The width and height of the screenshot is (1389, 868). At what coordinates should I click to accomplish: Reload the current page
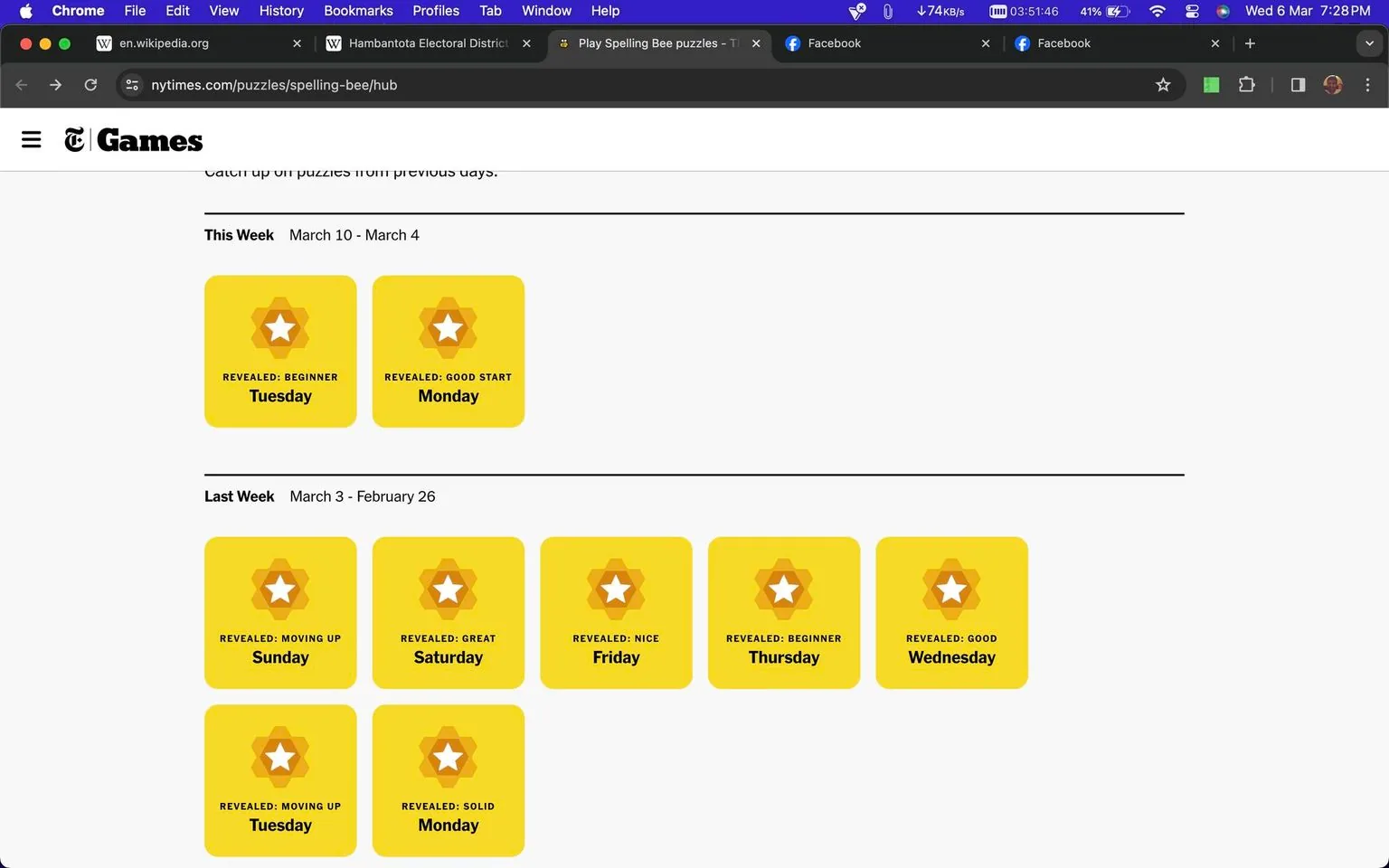90,85
